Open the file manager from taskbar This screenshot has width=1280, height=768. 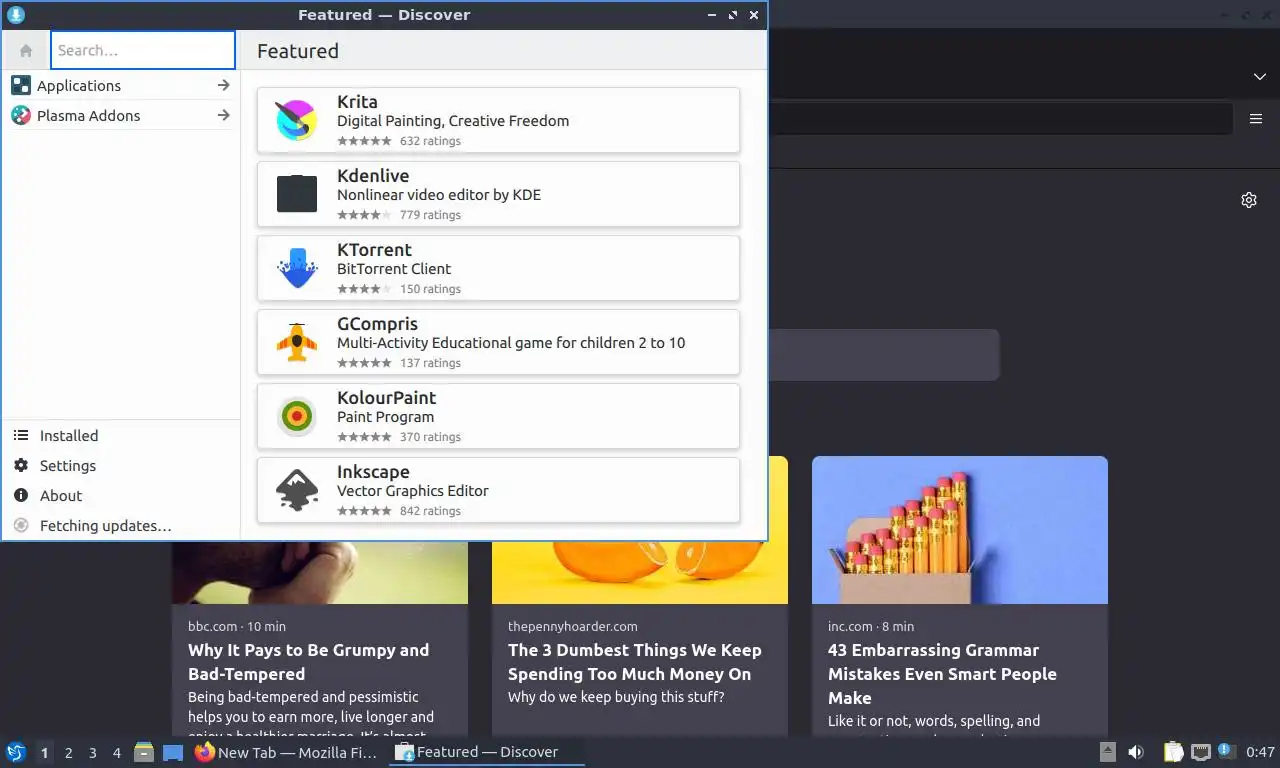(144, 753)
